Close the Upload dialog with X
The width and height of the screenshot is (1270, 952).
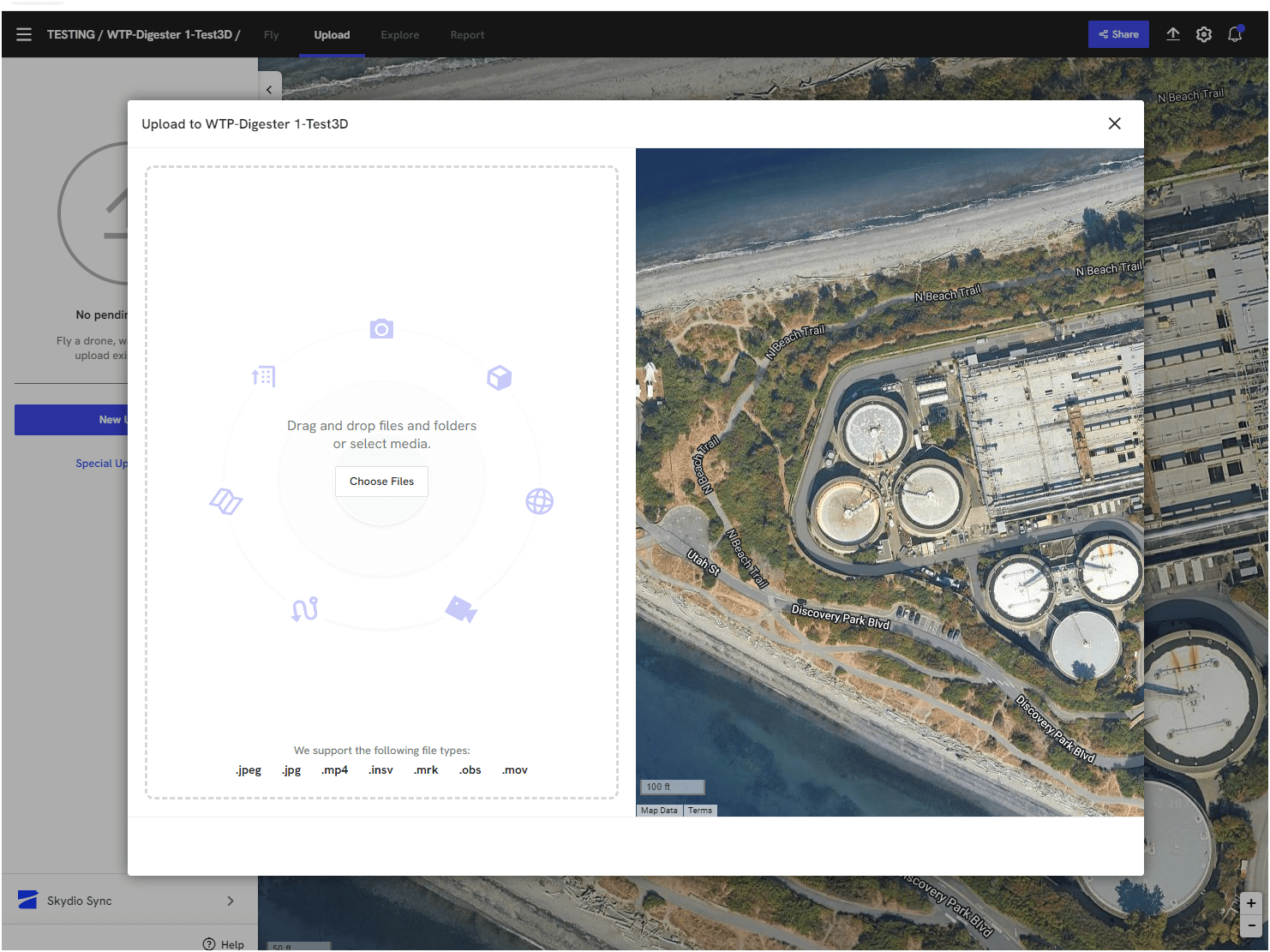point(1115,123)
